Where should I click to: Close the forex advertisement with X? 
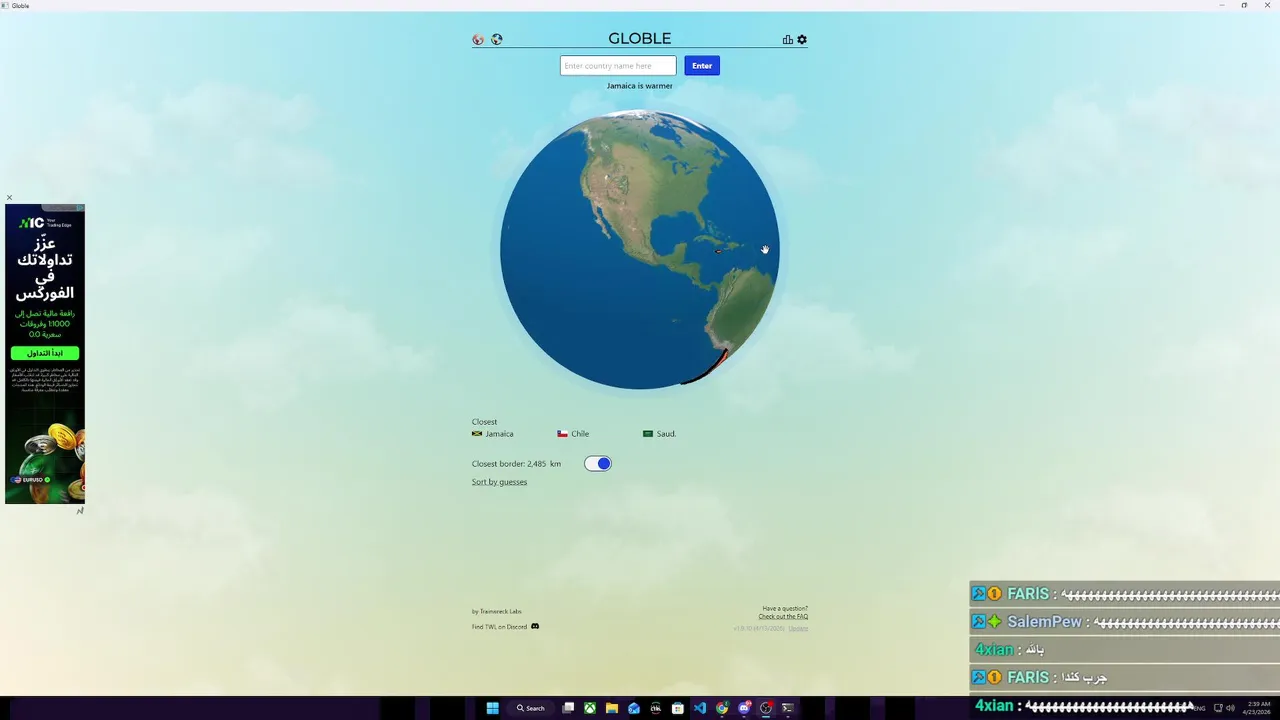[x=9, y=198]
